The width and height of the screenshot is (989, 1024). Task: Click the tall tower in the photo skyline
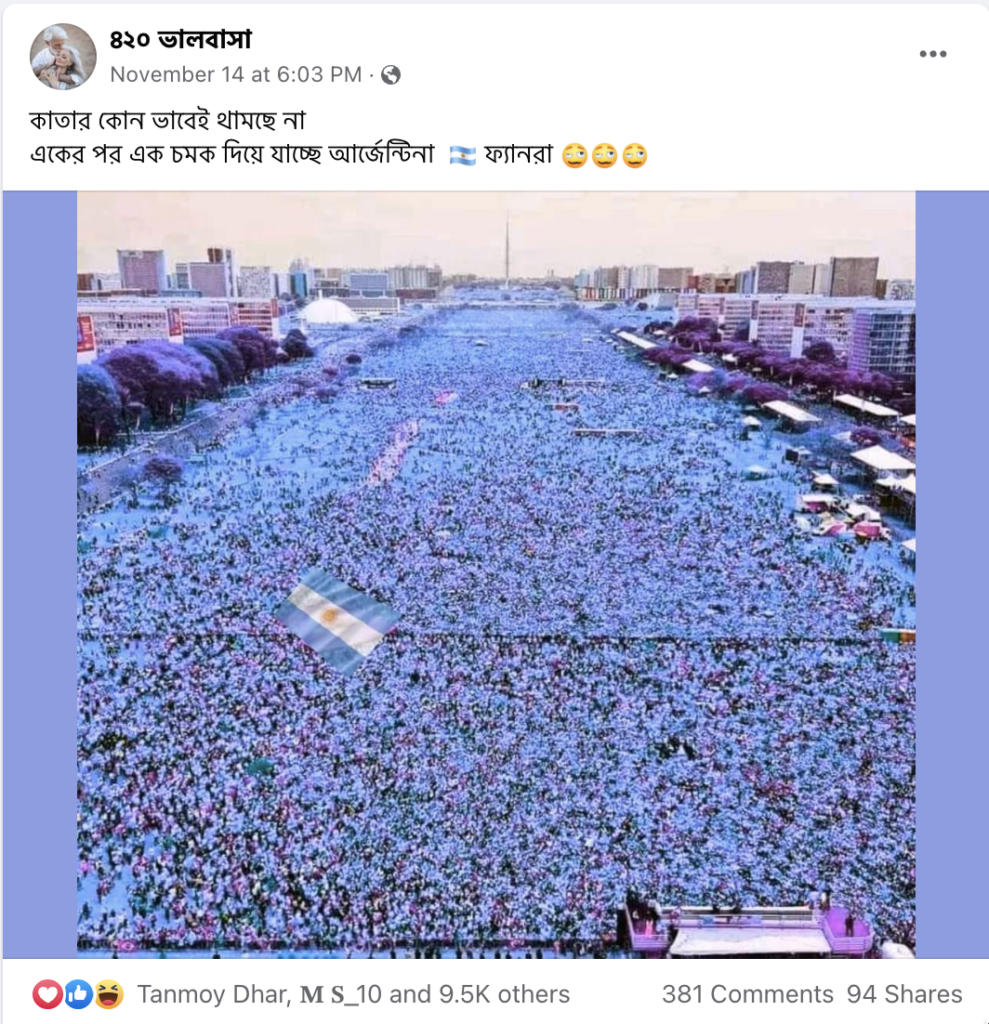(x=507, y=251)
